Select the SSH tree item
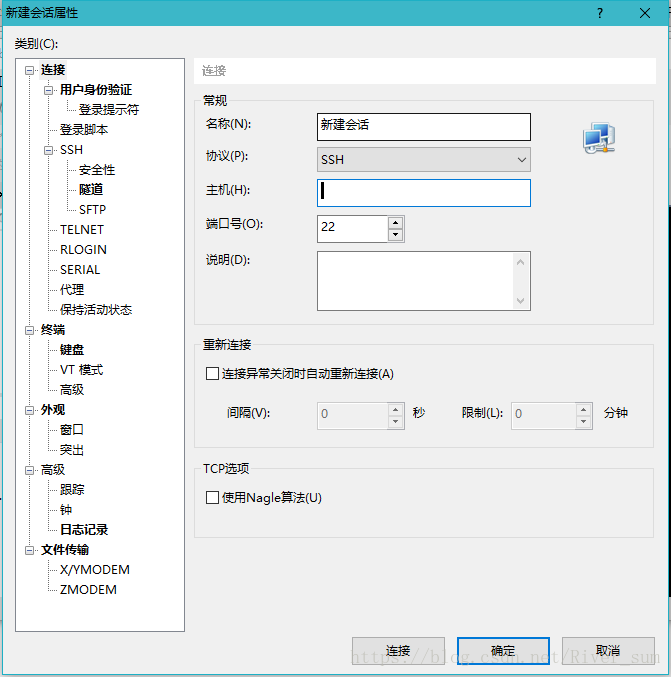671x677 pixels. (71, 150)
